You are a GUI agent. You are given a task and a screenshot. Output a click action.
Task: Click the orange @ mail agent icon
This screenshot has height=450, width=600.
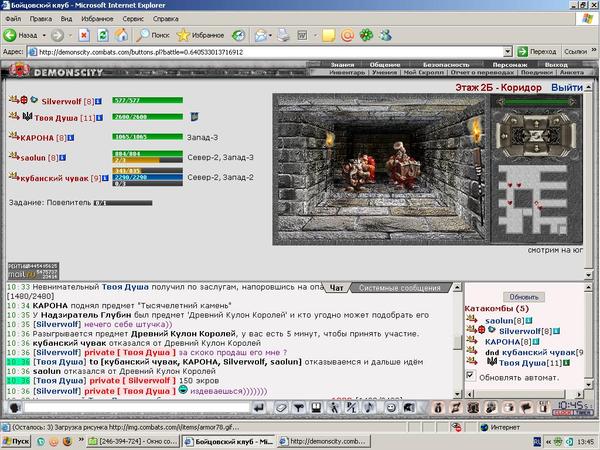pos(347,35)
